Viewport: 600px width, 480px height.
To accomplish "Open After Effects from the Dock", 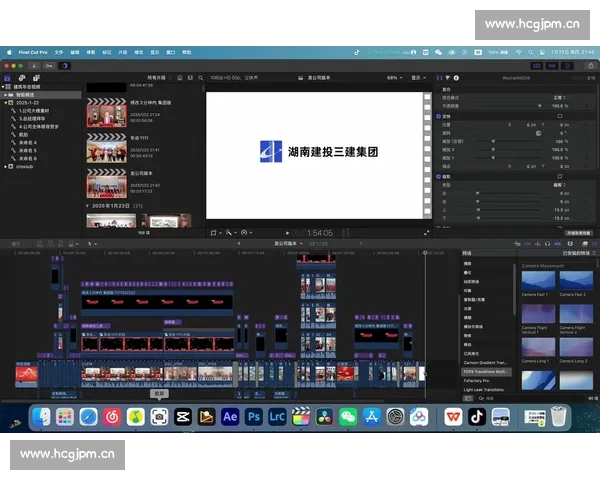I will click(230, 416).
